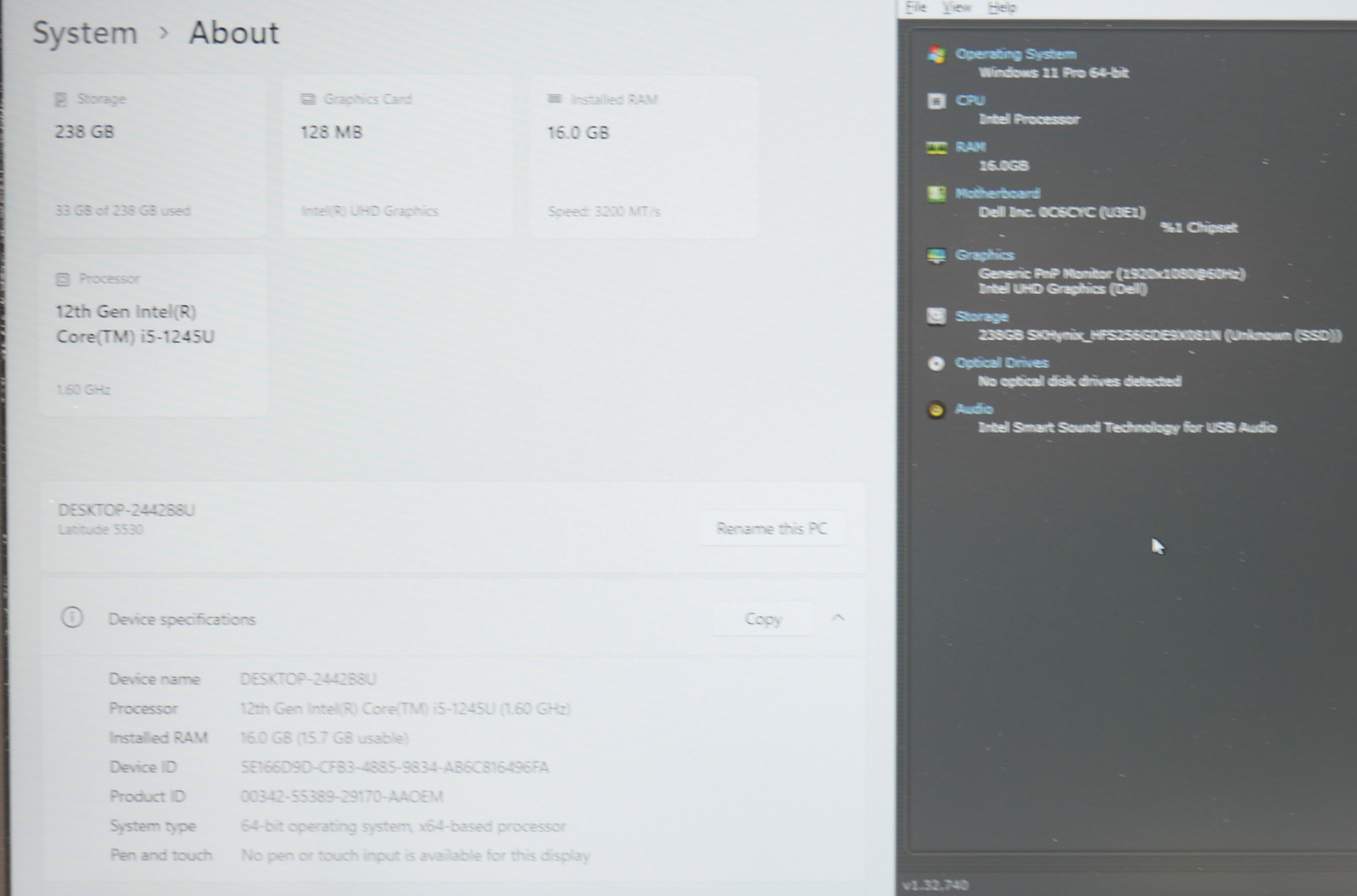Click the 128 MB graphics card value
Screen dimensions: 1357x896
pyautogui.click(x=331, y=132)
